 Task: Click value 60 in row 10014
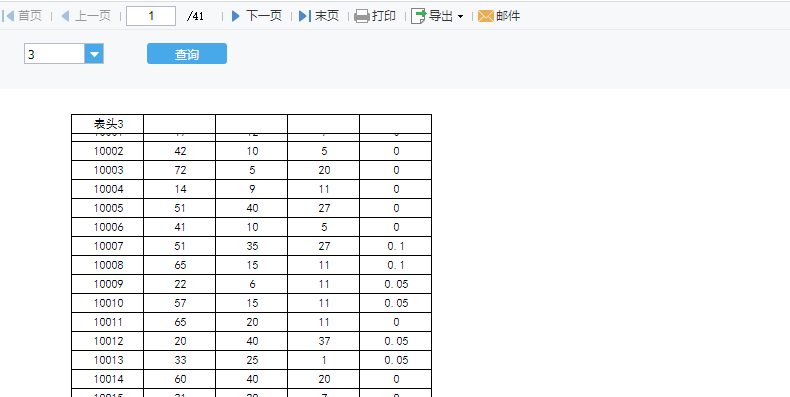coord(180,379)
